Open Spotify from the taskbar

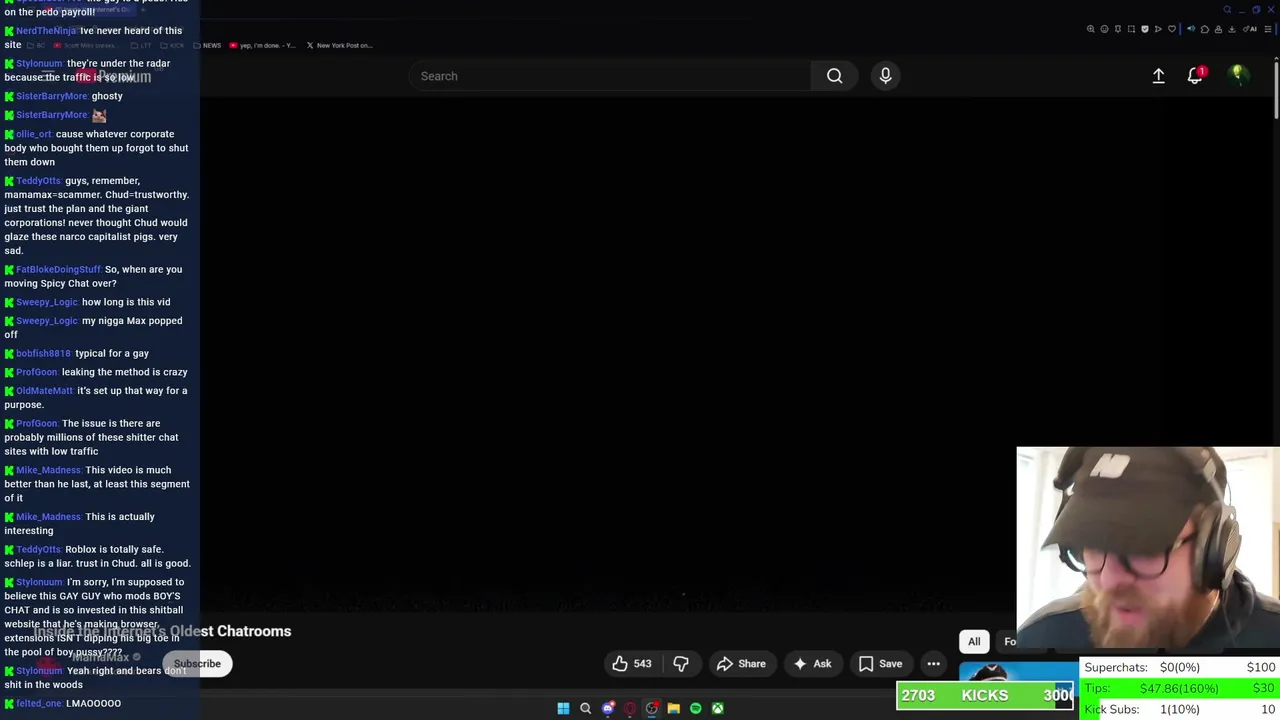tap(695, 709)
